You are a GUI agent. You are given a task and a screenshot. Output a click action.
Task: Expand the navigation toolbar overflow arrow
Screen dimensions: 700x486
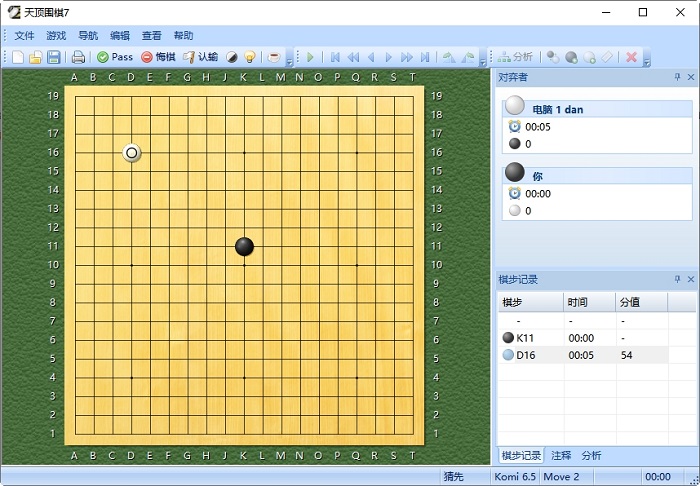[483, 62]
